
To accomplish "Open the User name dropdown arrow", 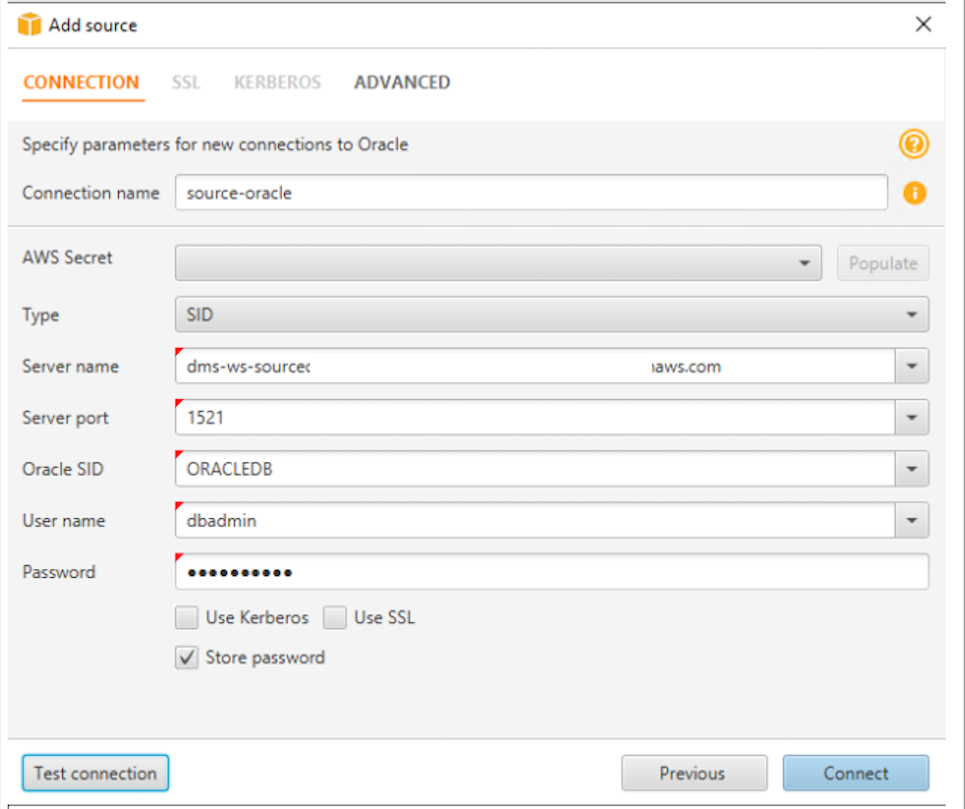I will (911, 521).
